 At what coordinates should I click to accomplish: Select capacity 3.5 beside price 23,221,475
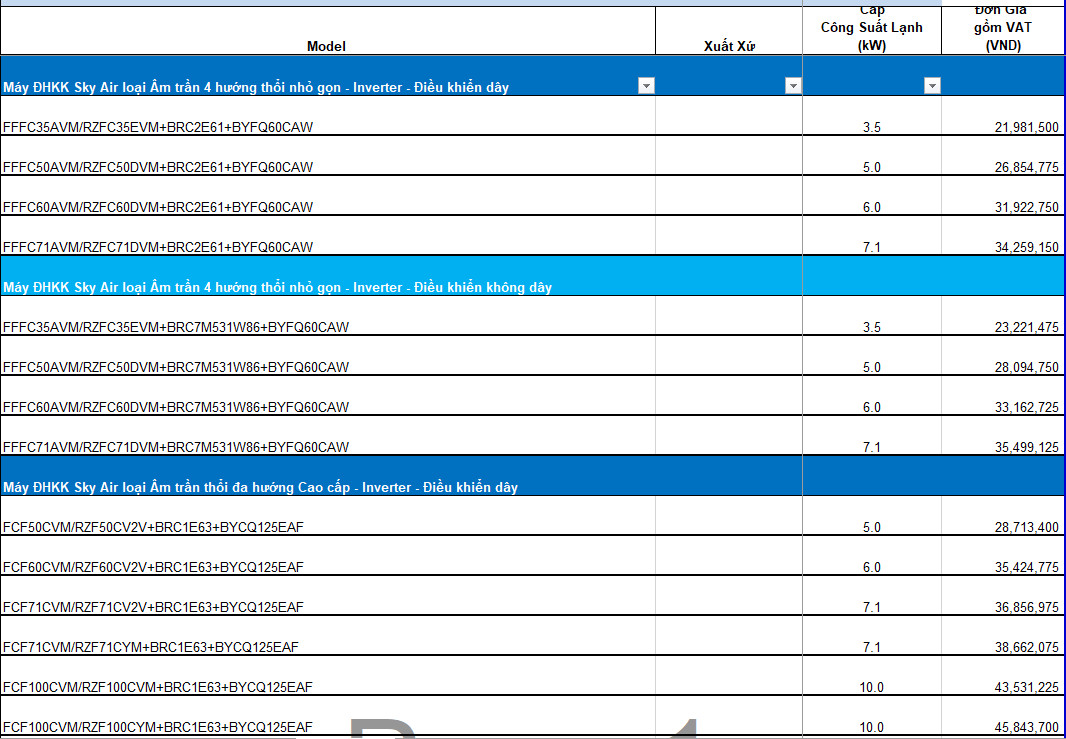[x=872, y=328]
